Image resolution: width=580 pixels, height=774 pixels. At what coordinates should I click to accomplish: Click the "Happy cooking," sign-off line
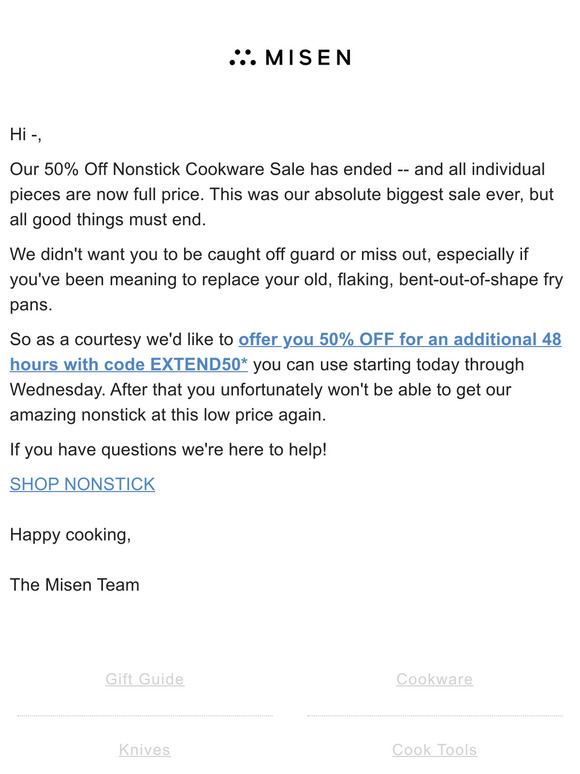(71, 535)
